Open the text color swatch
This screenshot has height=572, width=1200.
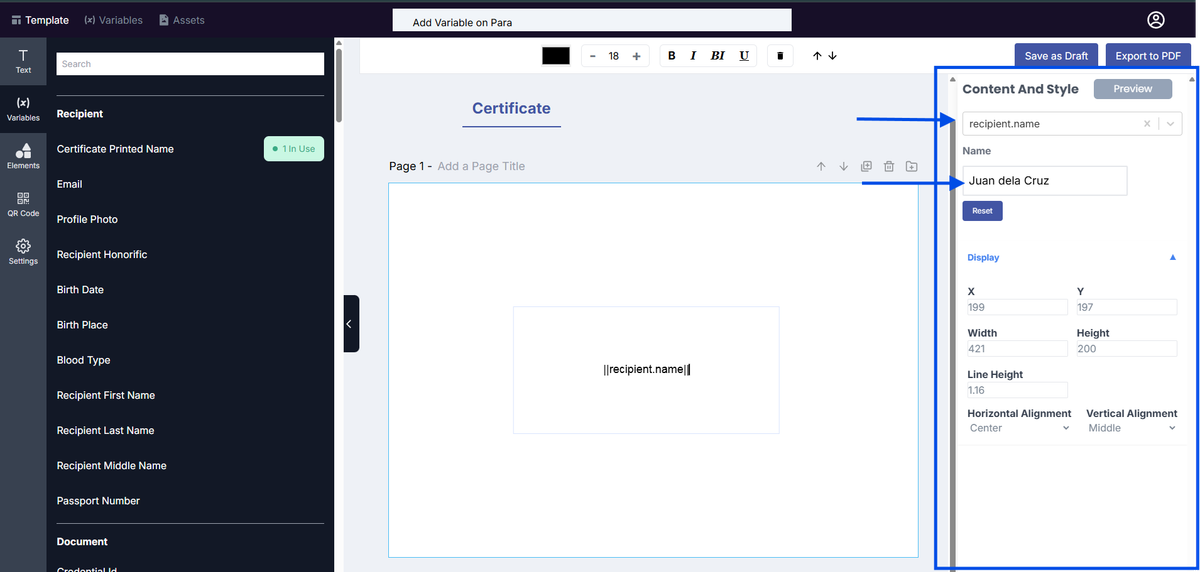[x=556, y=56]
